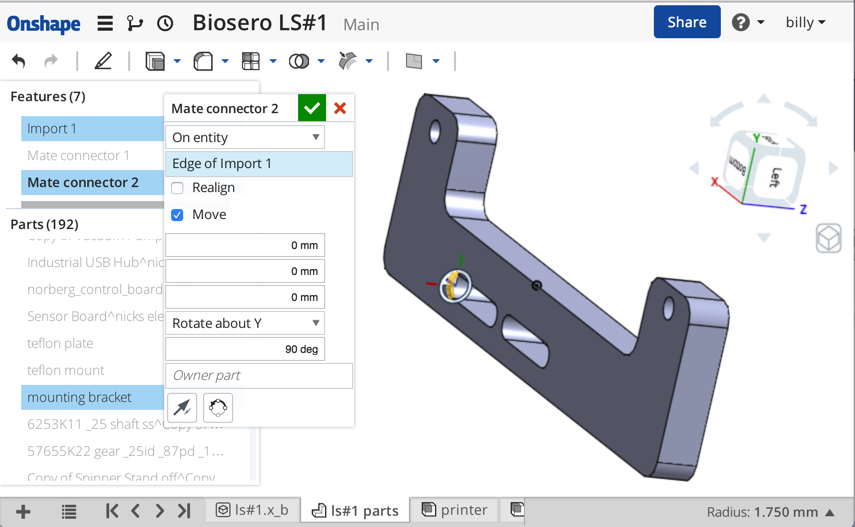Select 6253K11 _25 shaft part

pyautogui.click(x=125, y=424)
